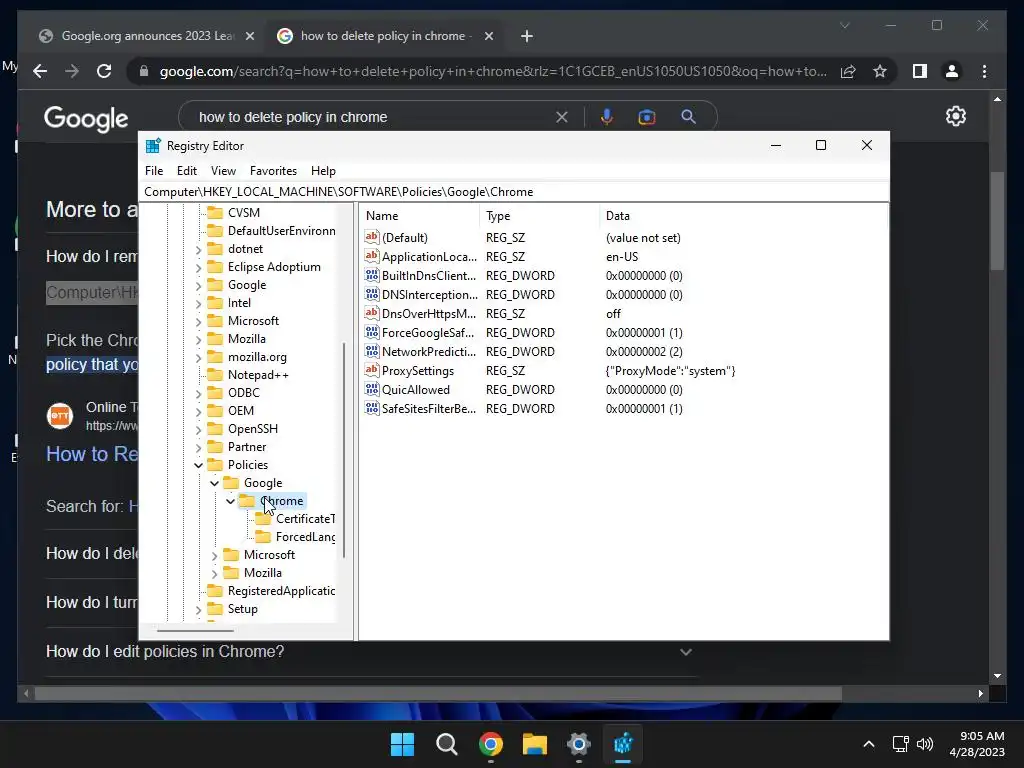Screen dimensions: 1024x768
Task: Click the Type column header
Action: [x=539, y=216]
